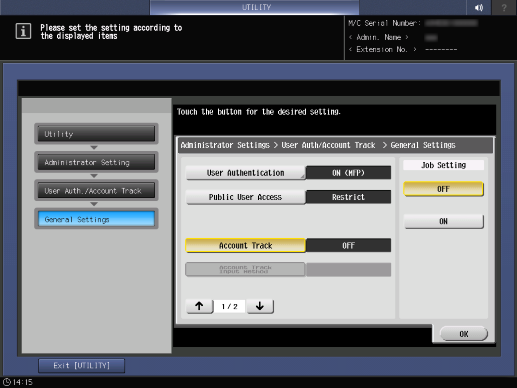Click the information 'i' icon
This screenshot has height=388, width=517.
coord(23,31)
